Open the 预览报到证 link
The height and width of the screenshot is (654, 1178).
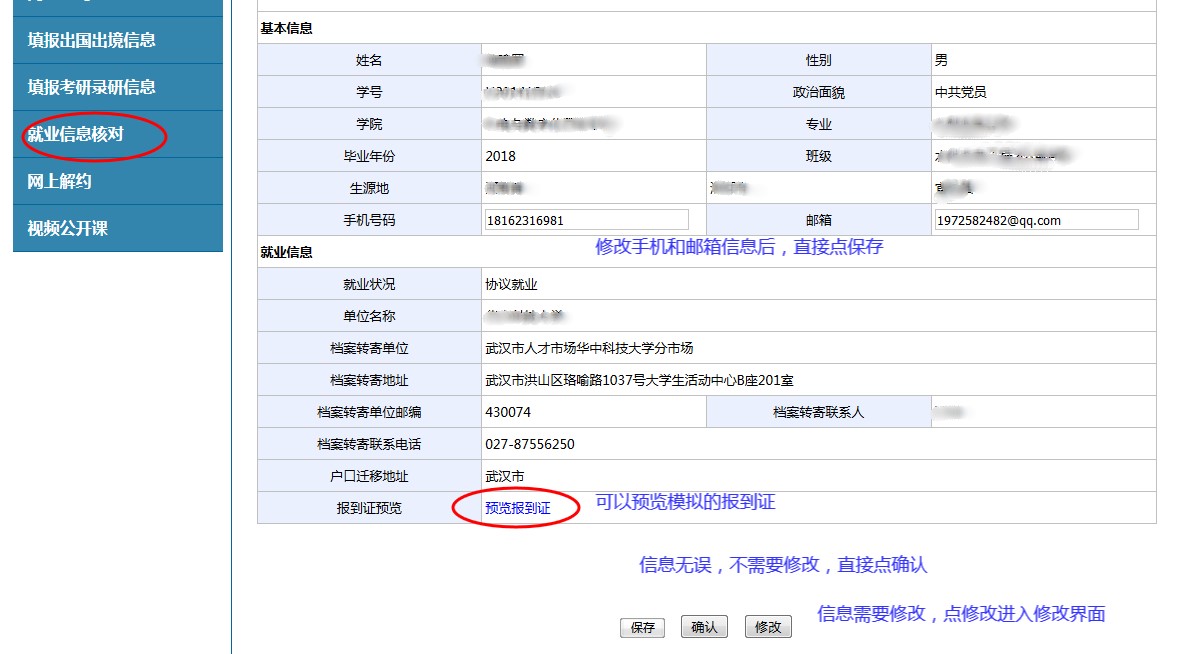pos(517,508)
